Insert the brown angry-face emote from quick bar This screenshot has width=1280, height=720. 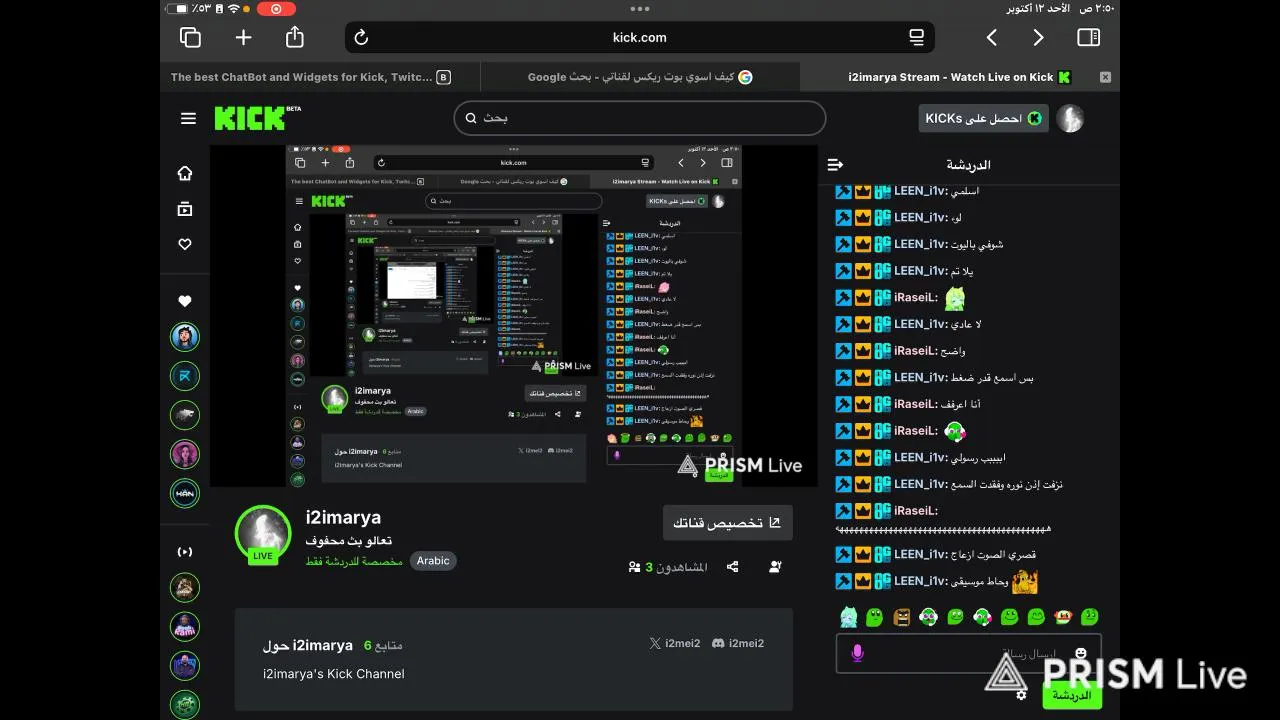[902, 617]
